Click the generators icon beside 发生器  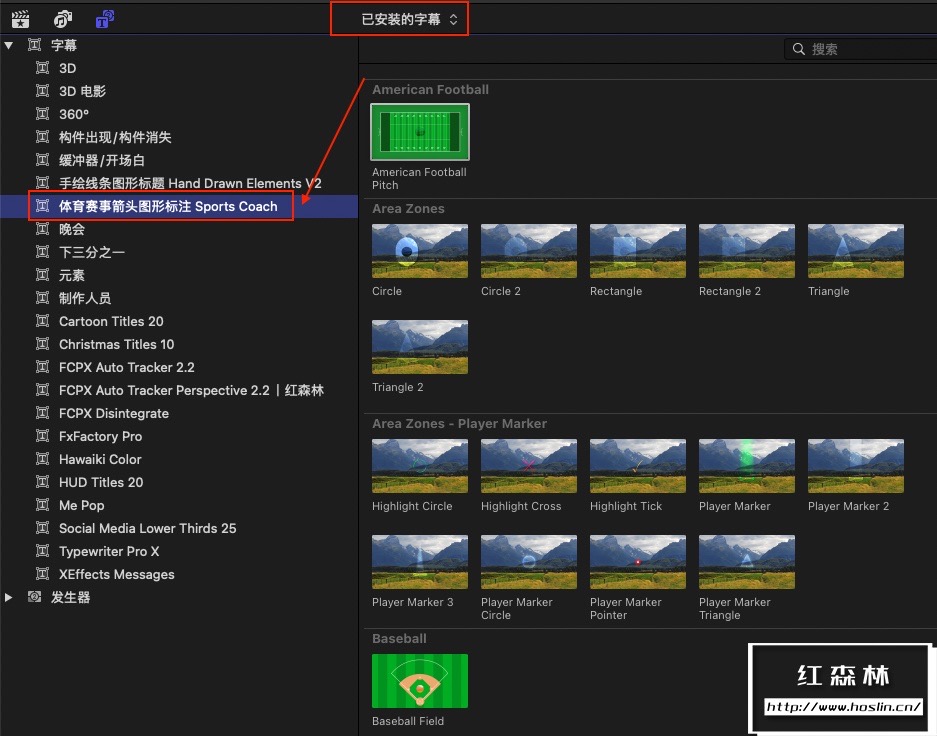coord(35,596)
